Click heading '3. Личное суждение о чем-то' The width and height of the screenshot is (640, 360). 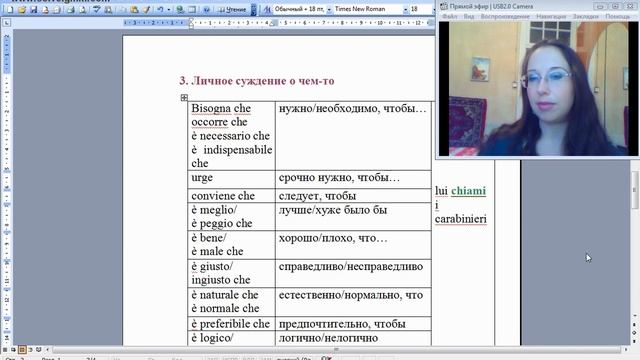257,81
